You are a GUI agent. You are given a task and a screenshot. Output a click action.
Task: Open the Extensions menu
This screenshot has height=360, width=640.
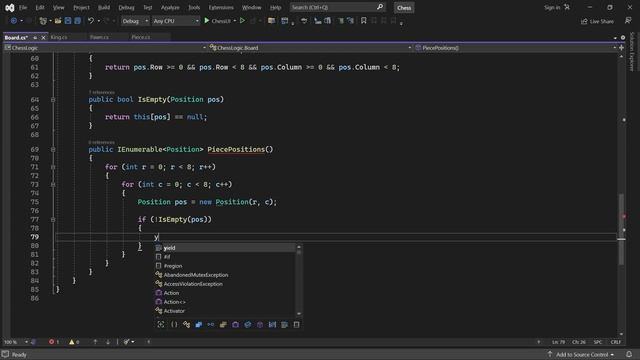click(x=221, y=7)
